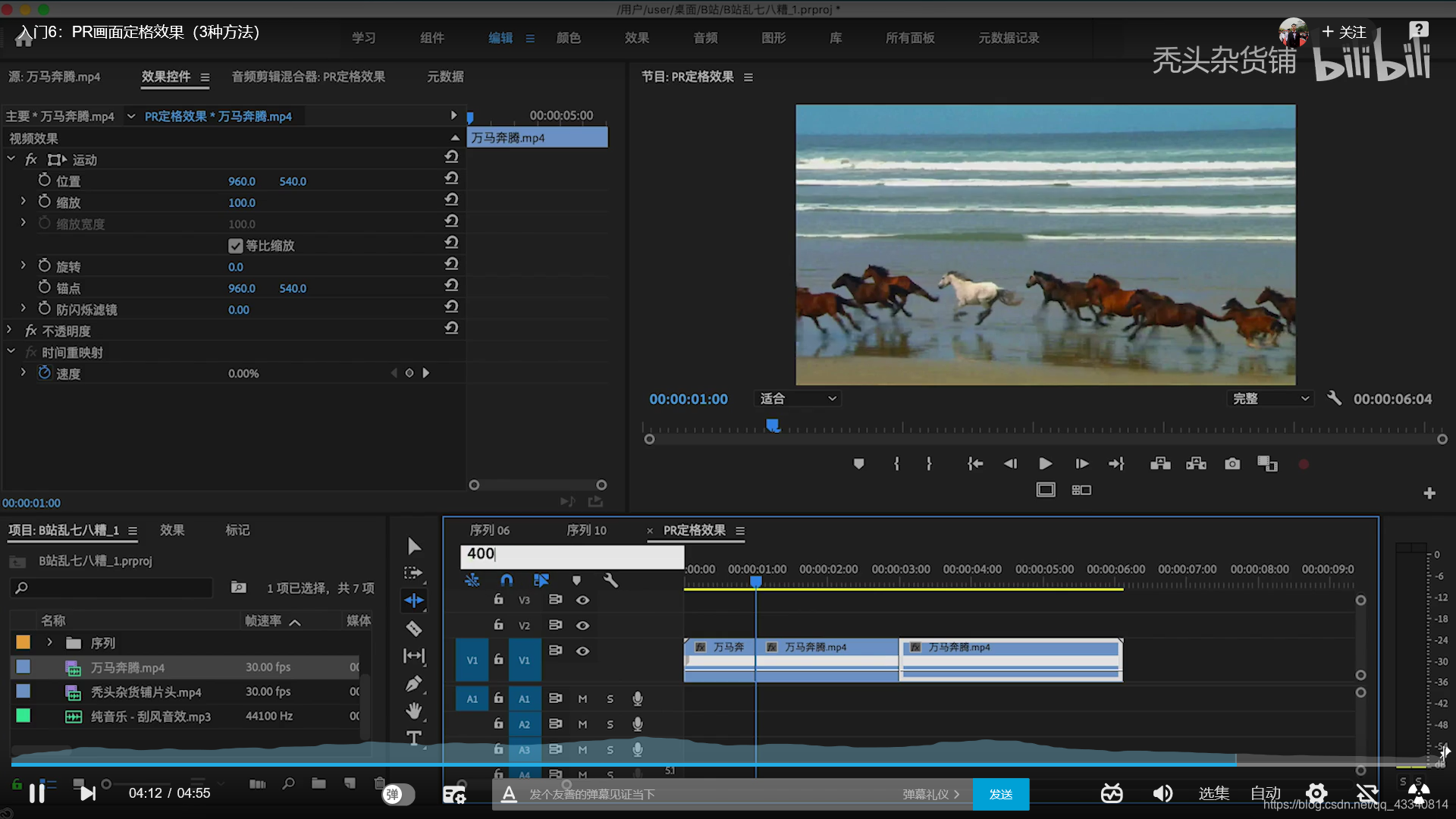Select the Hand tool

pyautogui.click(x=414, y=711)
